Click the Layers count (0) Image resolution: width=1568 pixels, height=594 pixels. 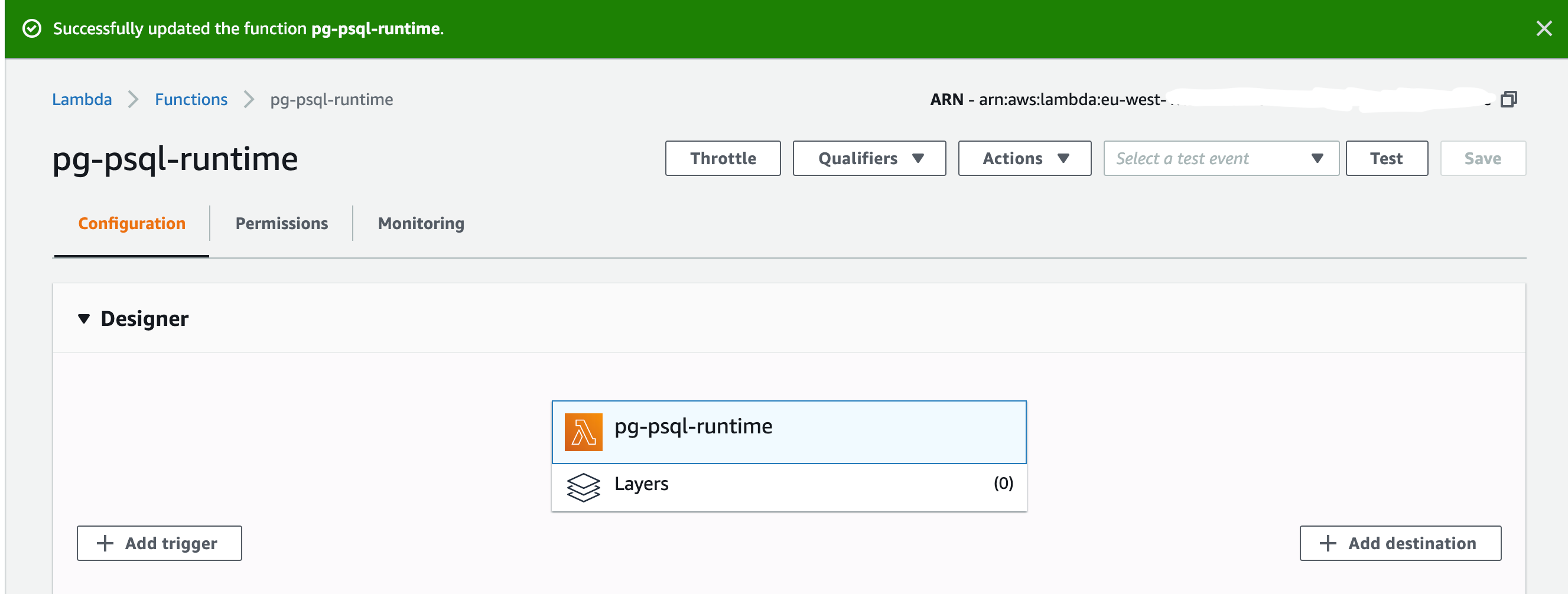(x=1003, y=483)
